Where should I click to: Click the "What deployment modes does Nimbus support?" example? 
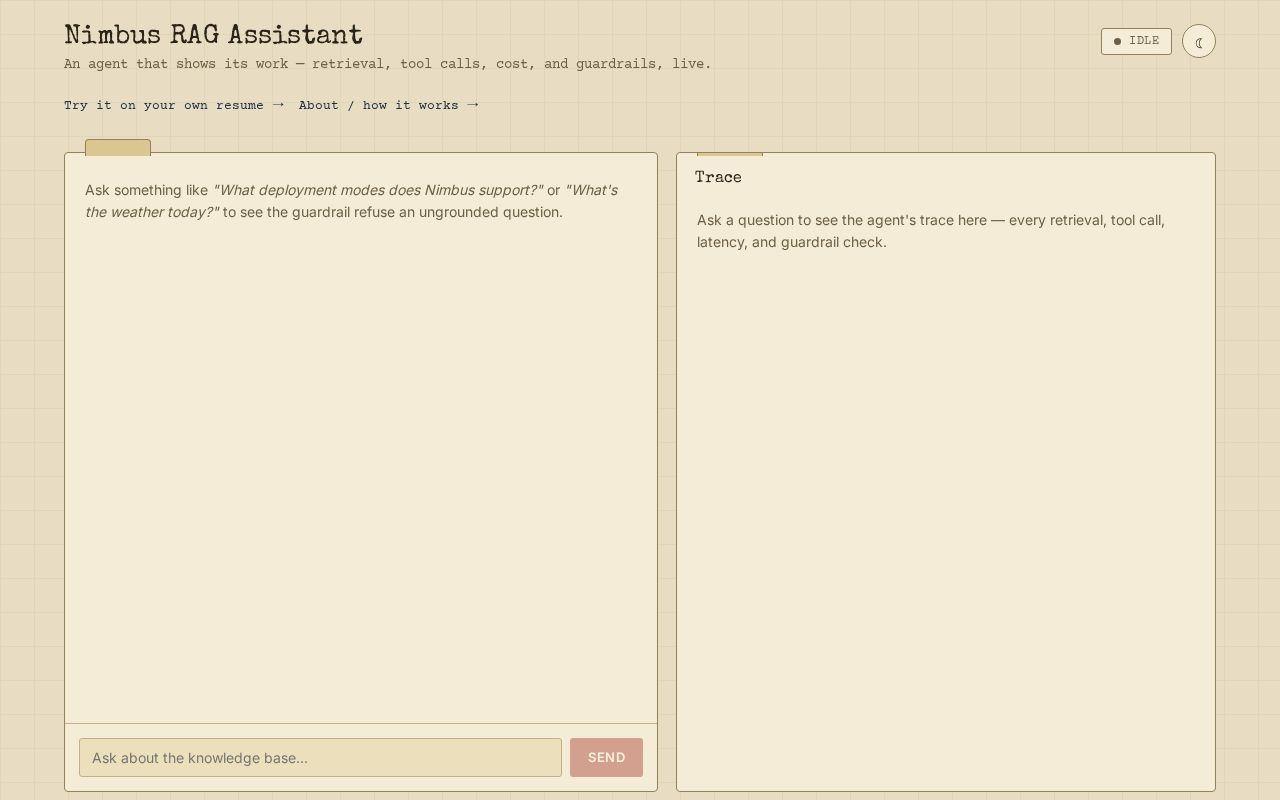pyautogui.click(x=377, y=190)
